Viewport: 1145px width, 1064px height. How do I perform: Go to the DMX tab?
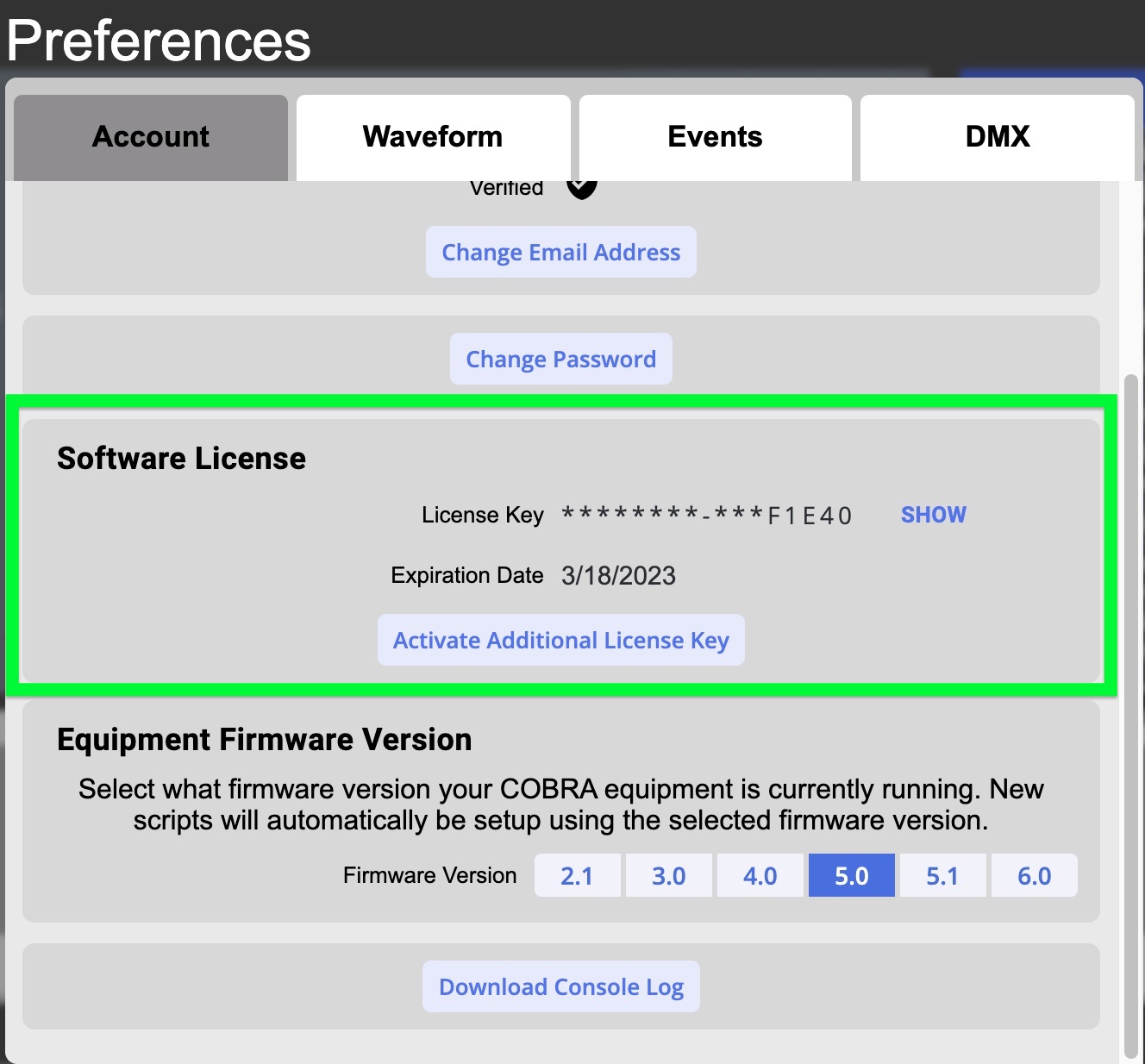[998, 137]
